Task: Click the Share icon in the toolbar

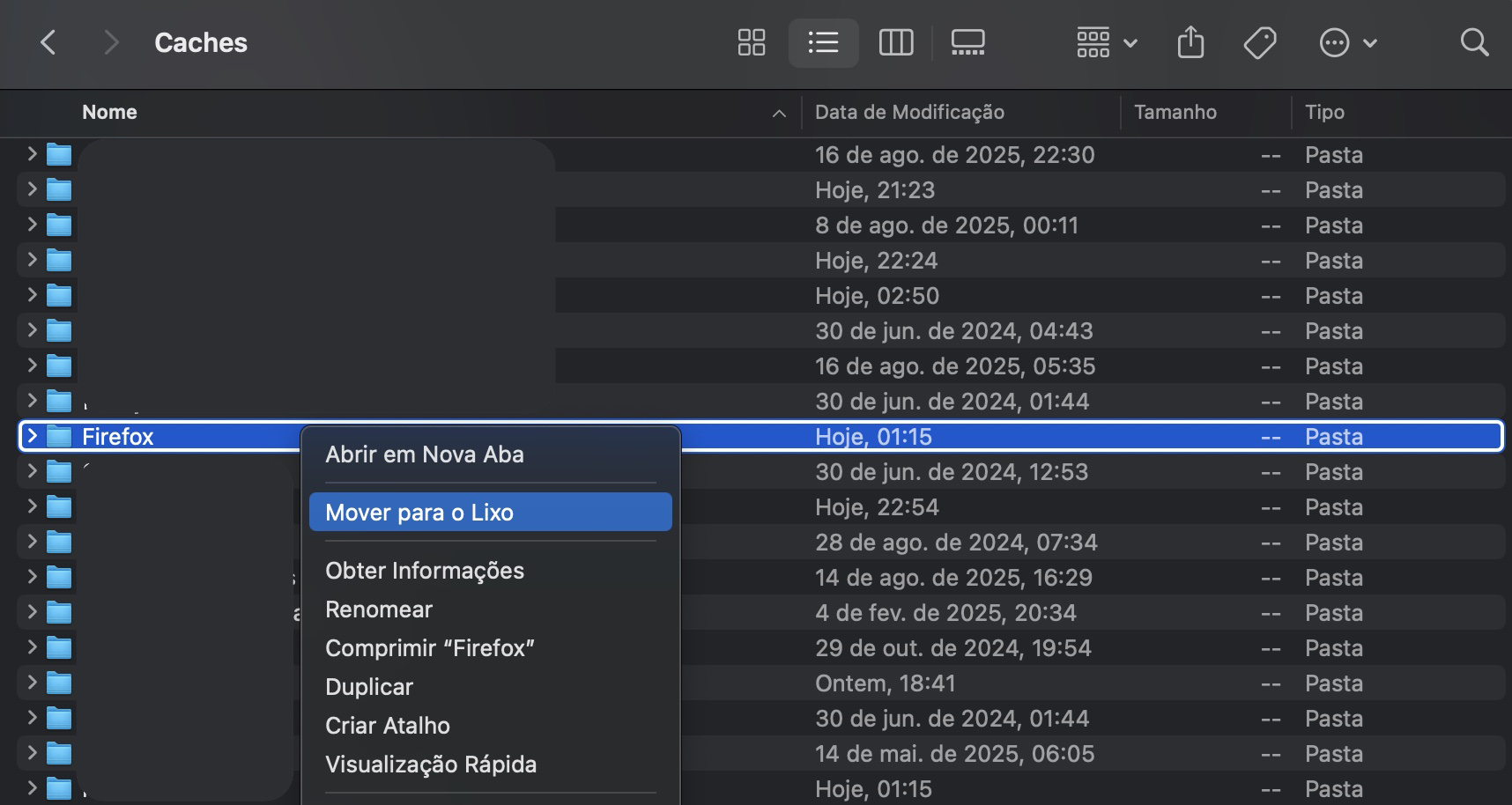Action: tap(1190, 41)
